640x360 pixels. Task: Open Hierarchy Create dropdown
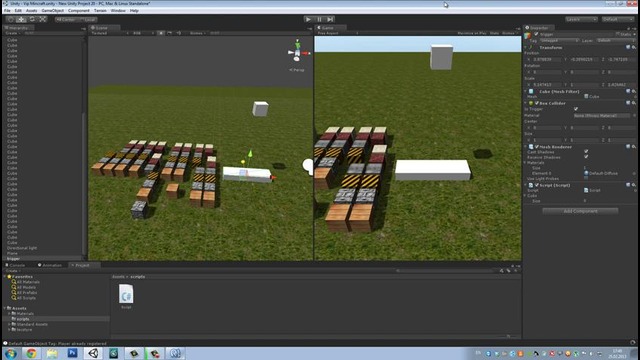[x=12, y=33]
